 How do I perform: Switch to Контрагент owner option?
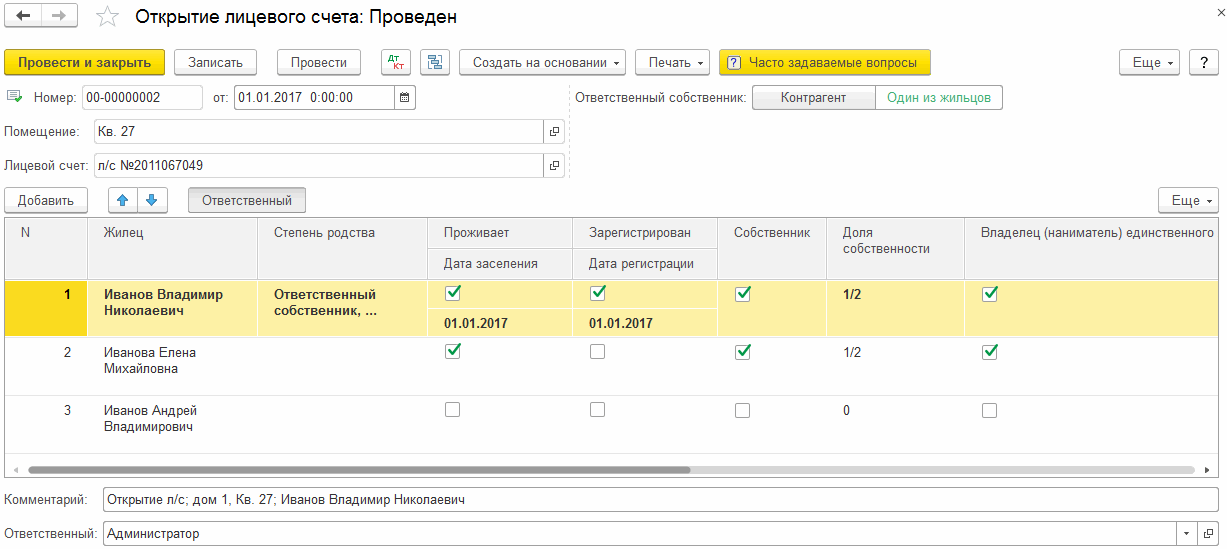point(813,98)
